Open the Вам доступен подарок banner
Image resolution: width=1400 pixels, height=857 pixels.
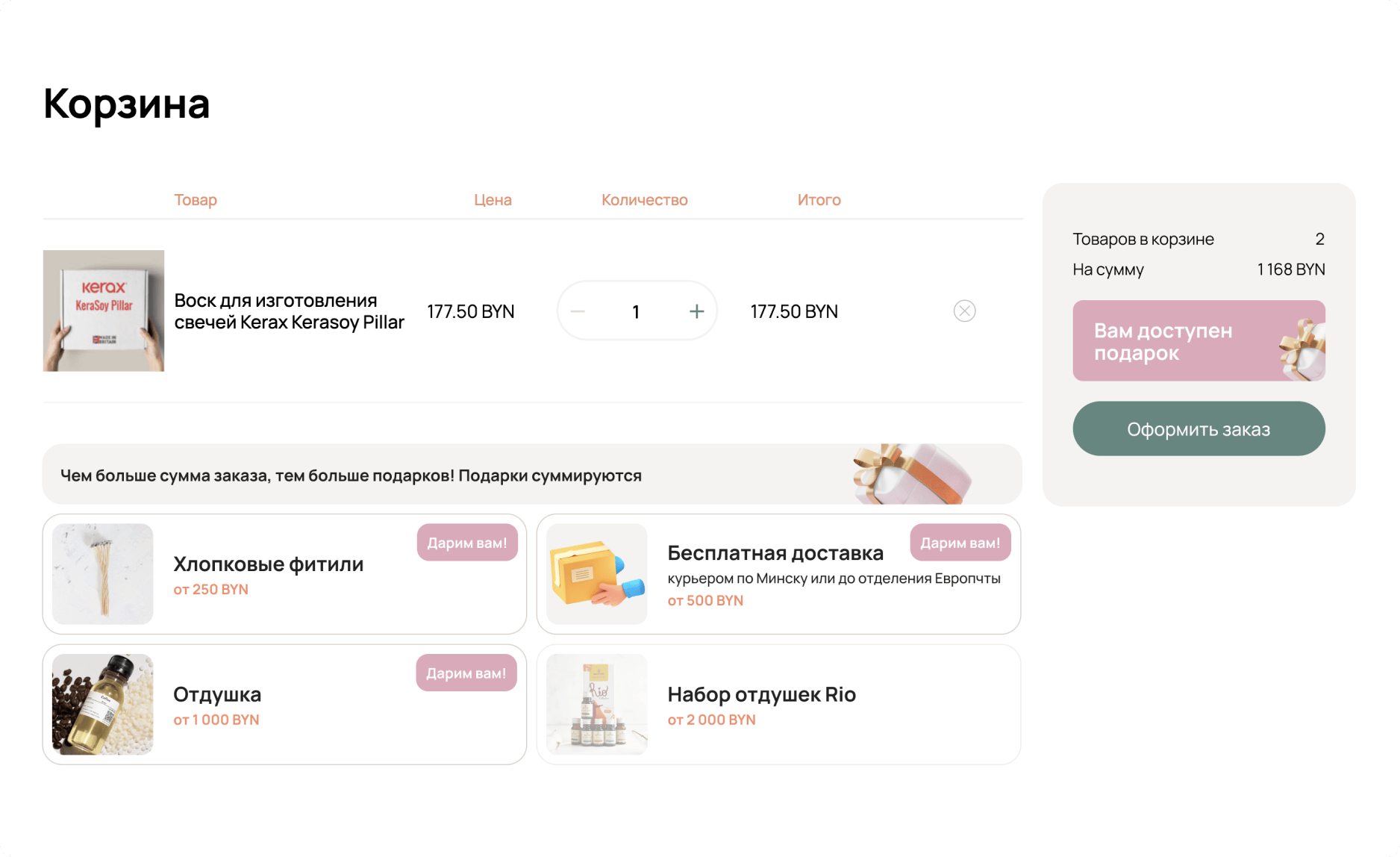tap(1179, 341)
